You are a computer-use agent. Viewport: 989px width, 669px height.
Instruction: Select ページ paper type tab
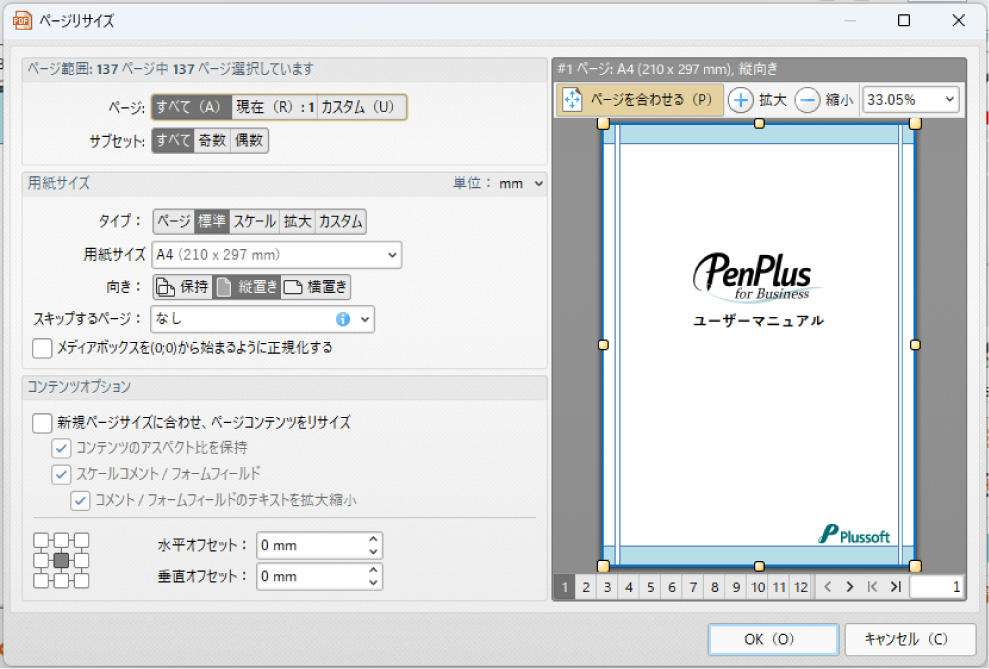pyautogui.click(x=174, y=221)
